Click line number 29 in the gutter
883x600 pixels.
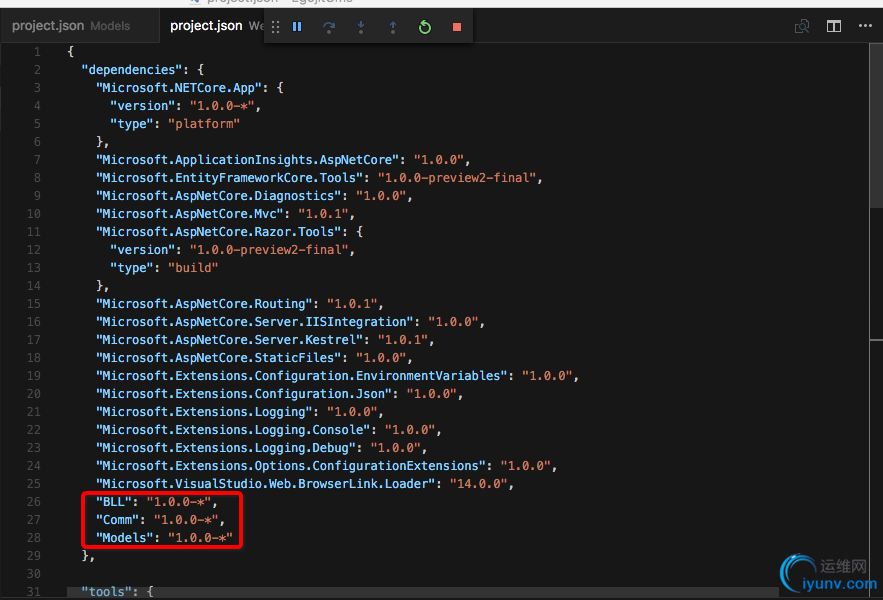click(x=34, y=556)
